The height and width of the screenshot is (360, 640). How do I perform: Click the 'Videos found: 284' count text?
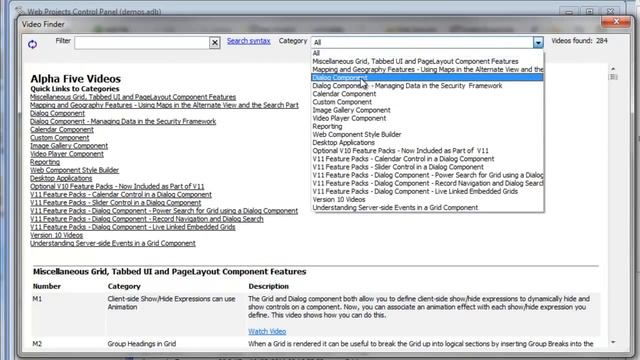579,41
